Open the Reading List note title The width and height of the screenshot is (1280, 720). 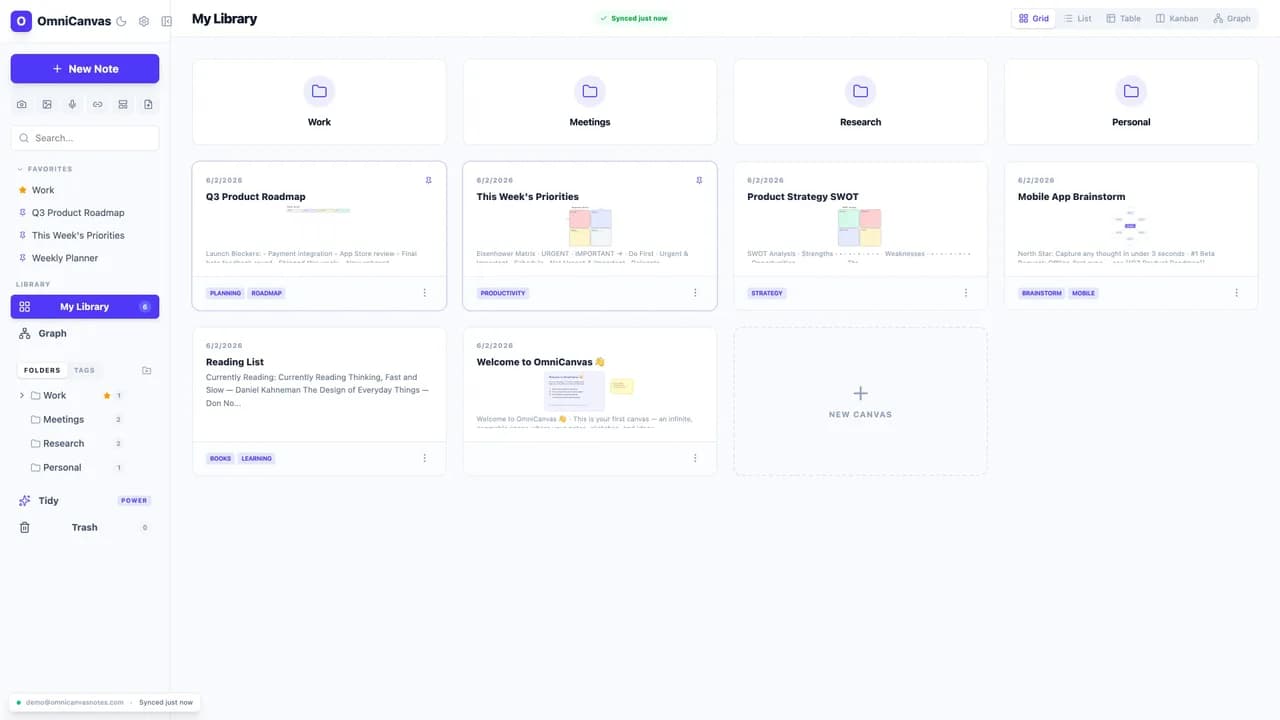[235, 362]
